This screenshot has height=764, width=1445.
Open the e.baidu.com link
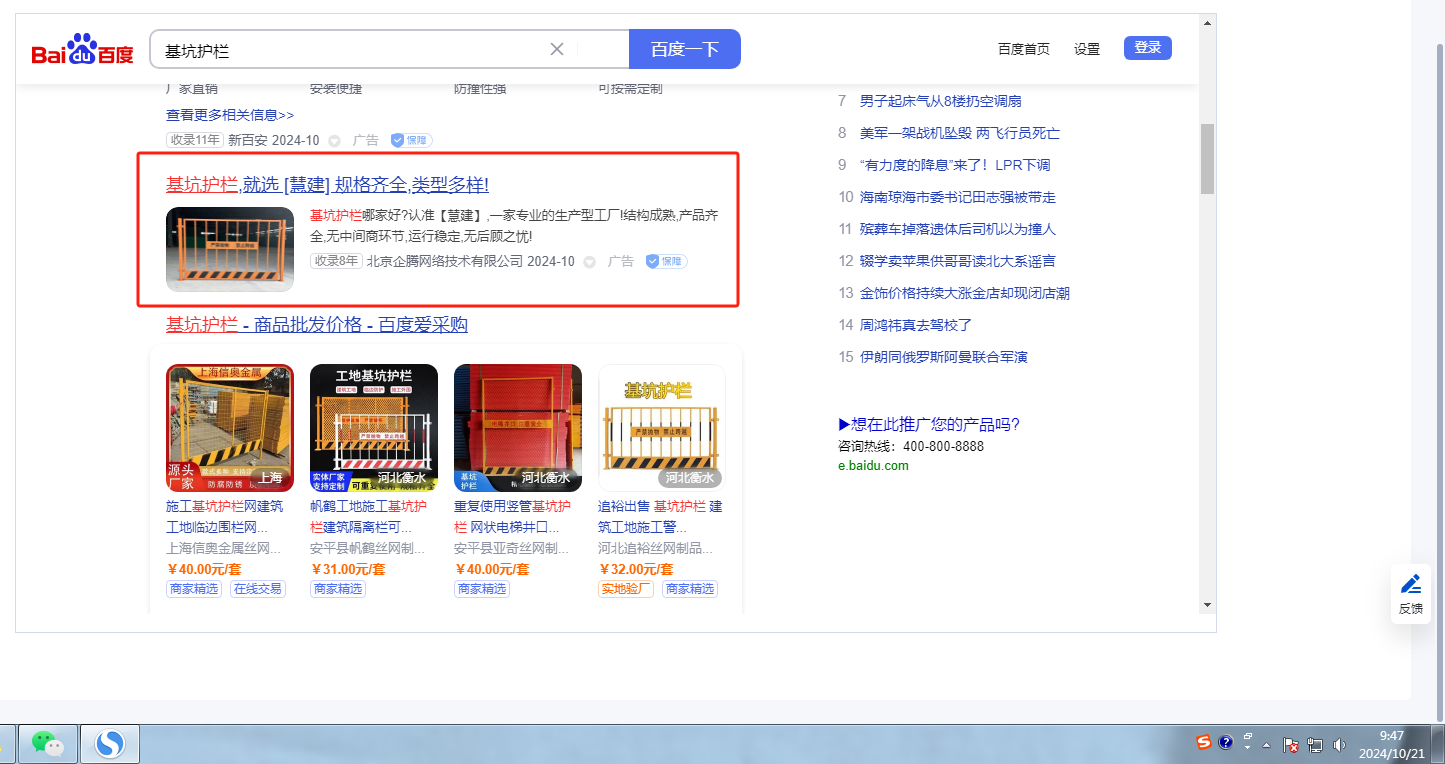(873, 466)
